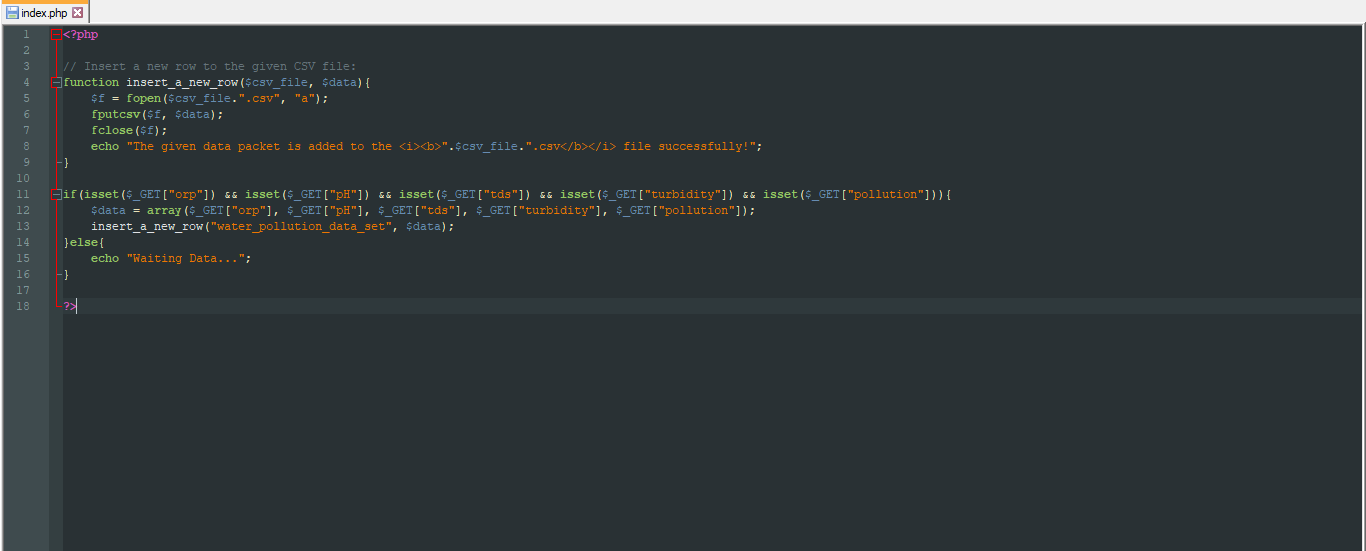Screen dimensions: 1366x551
Task: Click line number 3 in the margin
Action: (x=26, y=66)
